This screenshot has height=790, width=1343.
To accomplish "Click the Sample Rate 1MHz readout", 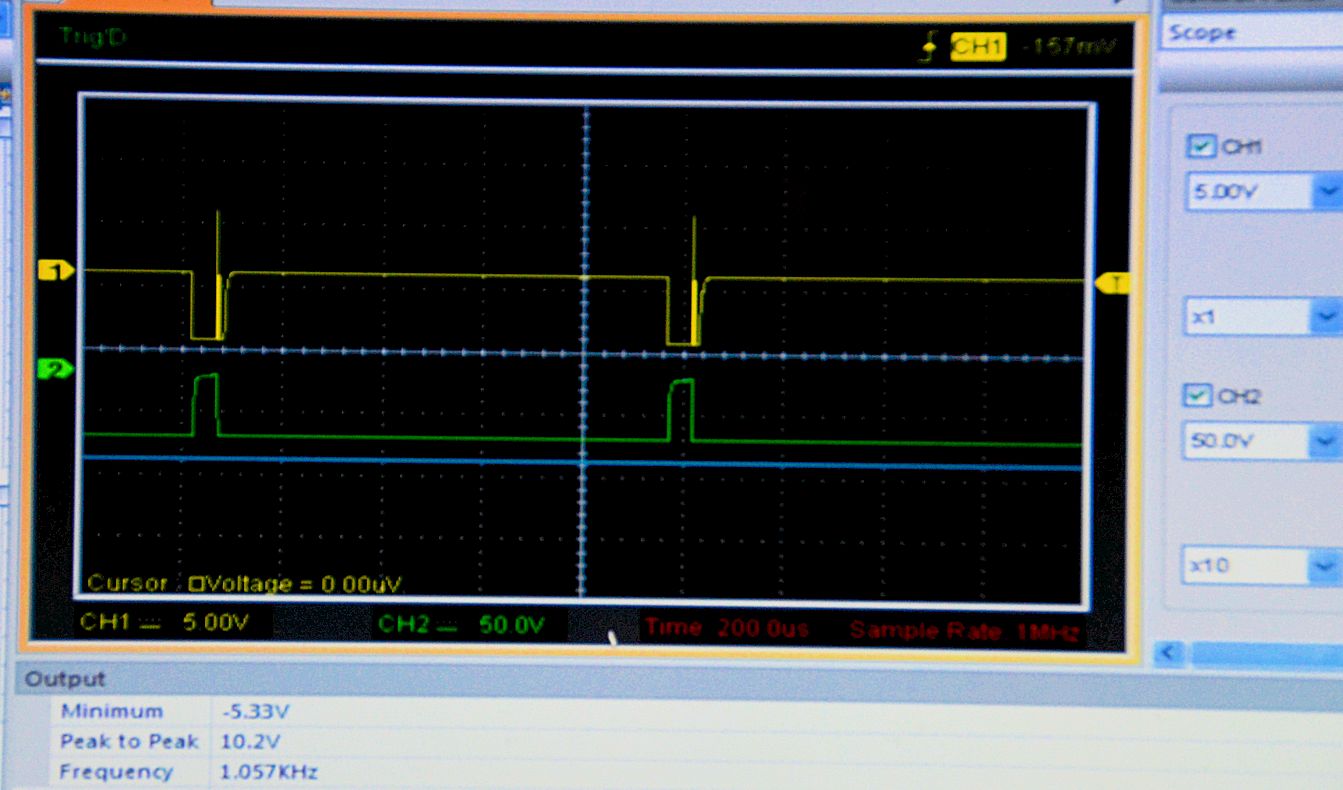I will (964, 631).
